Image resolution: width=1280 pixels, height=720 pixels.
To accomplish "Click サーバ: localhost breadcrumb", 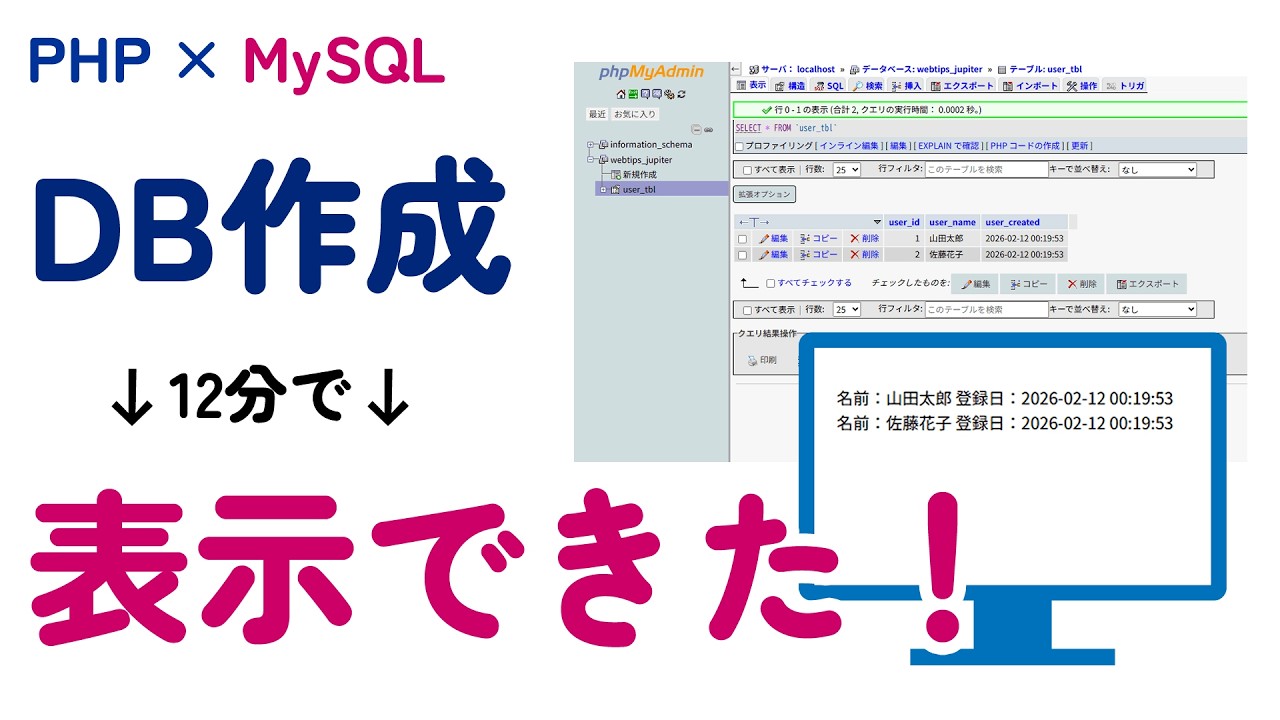I will [x=797, y=69].
